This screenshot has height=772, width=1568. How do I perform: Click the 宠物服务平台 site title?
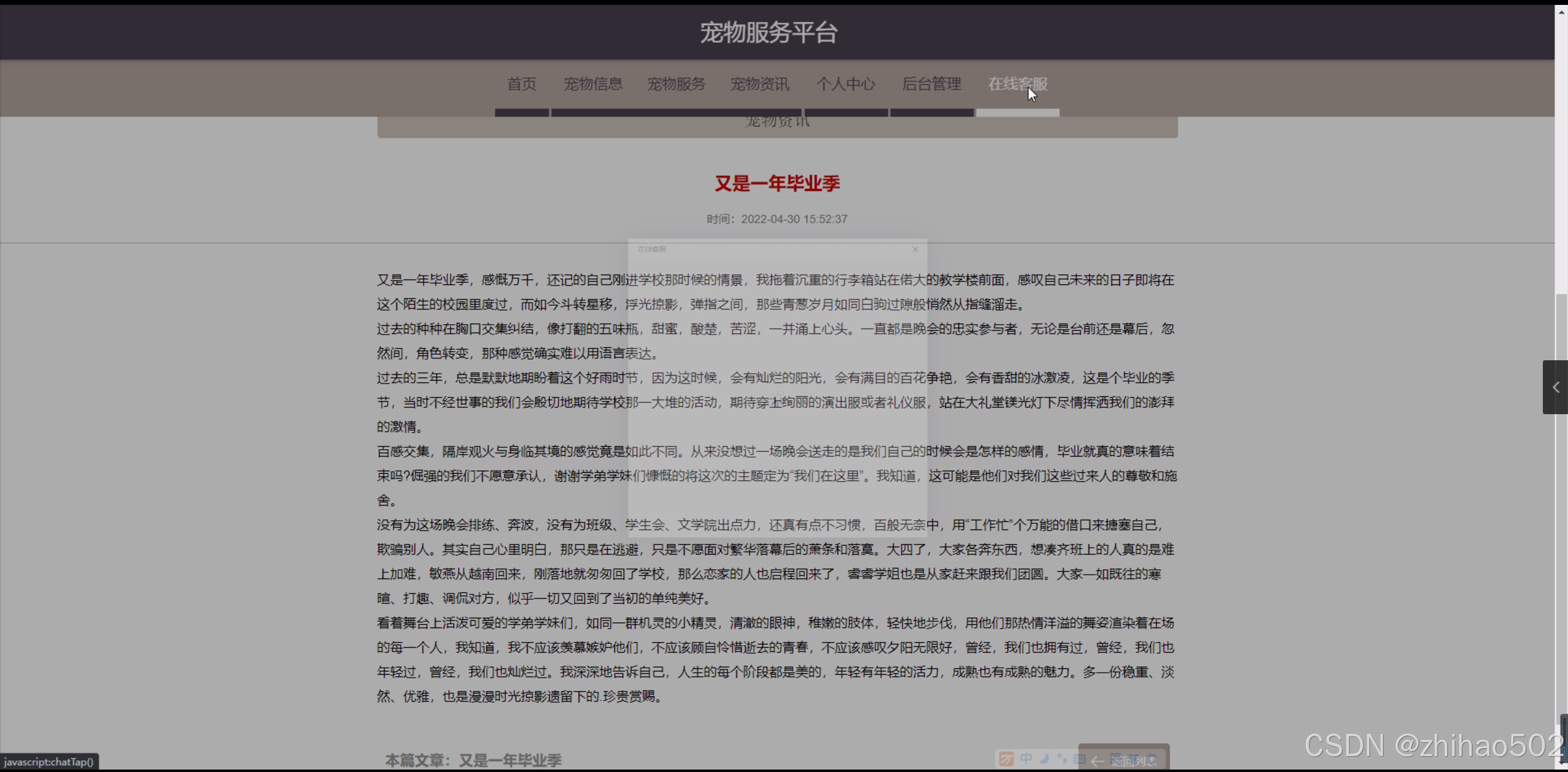pyautogui.click(x=768, y=32)
